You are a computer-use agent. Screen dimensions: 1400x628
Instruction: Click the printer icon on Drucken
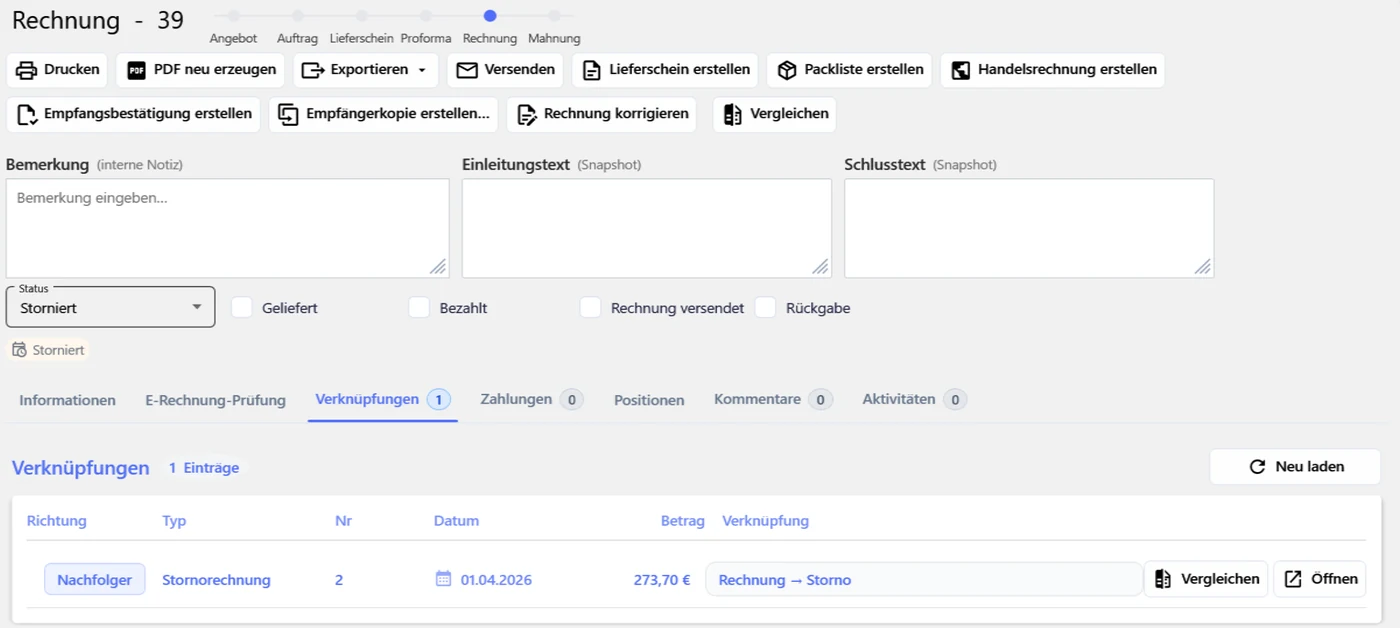coord(26,70)
